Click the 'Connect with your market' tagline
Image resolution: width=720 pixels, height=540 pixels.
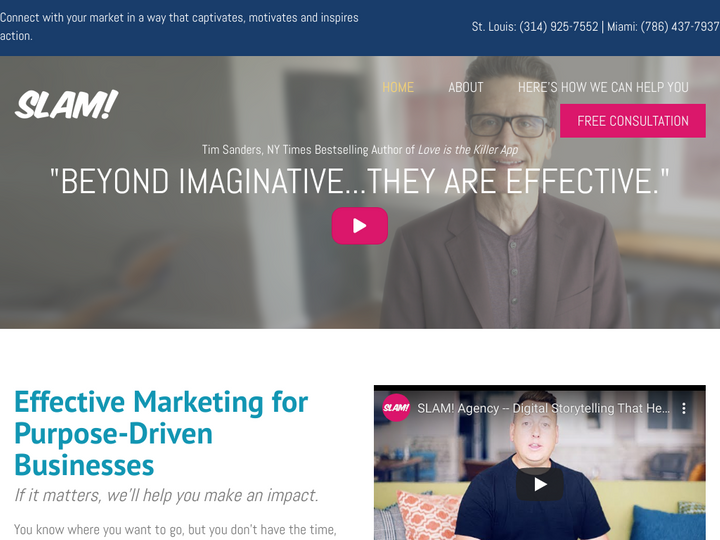coord(179,27)
